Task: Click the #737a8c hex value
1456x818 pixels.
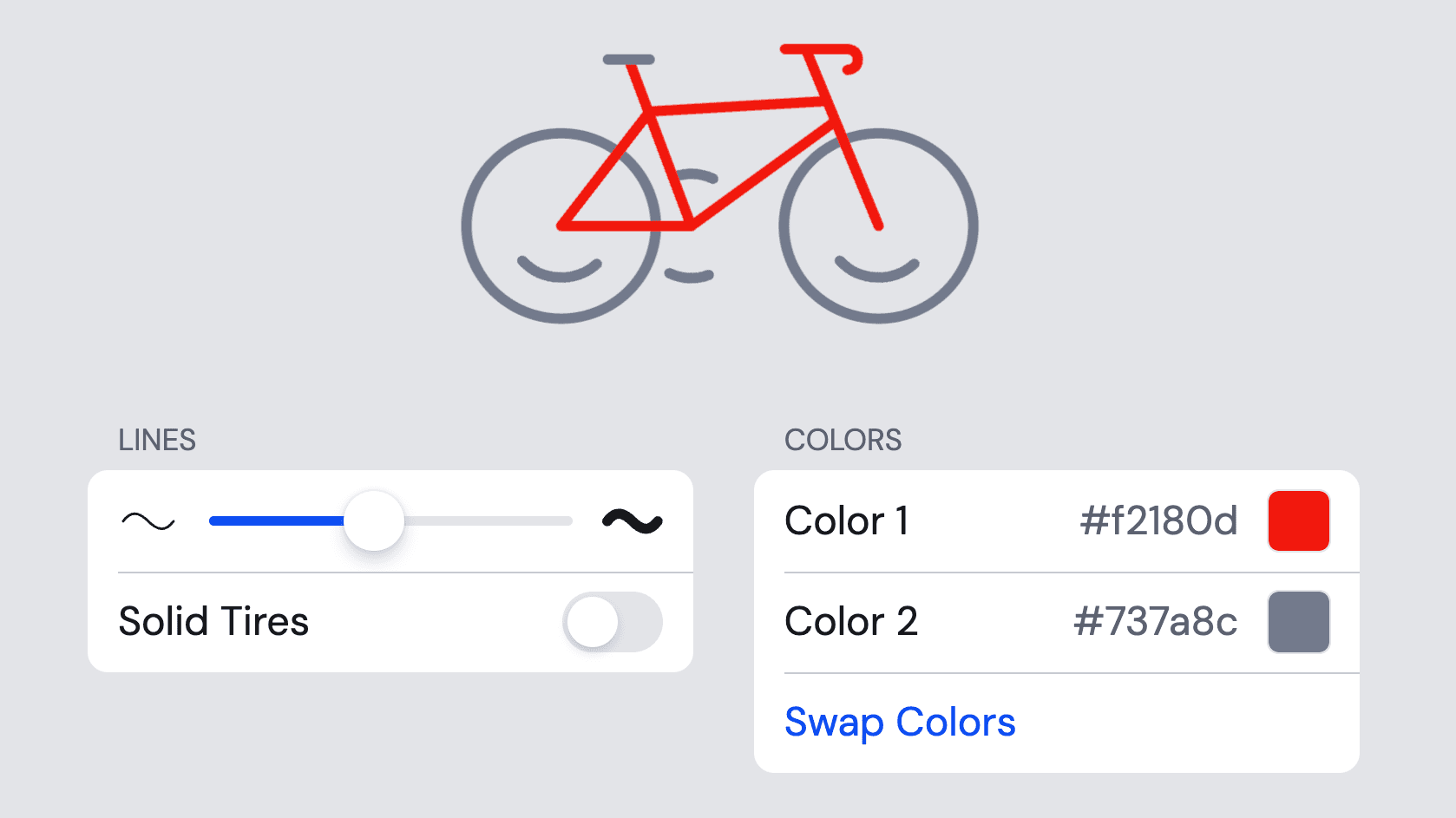Action: click(1155, 622)
